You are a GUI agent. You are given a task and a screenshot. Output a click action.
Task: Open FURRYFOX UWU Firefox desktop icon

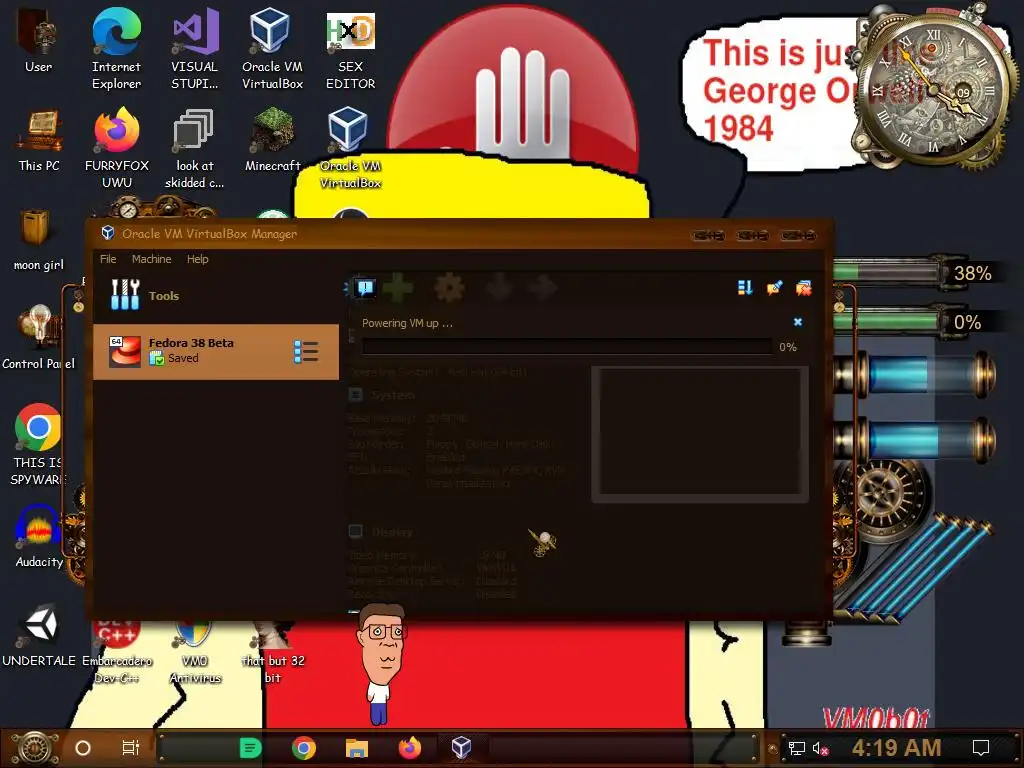[x=117, y=148]
